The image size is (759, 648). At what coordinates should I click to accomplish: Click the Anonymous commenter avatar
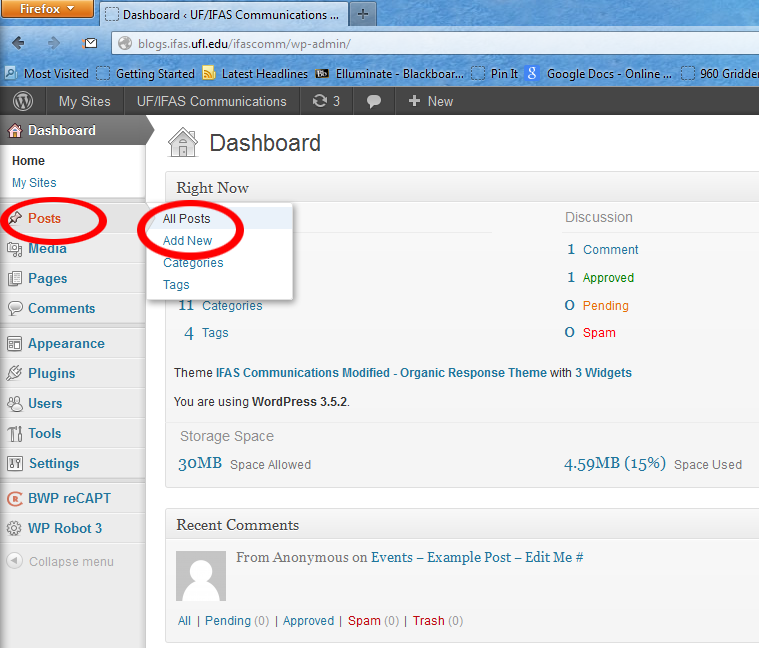click(x=201, y=576)
